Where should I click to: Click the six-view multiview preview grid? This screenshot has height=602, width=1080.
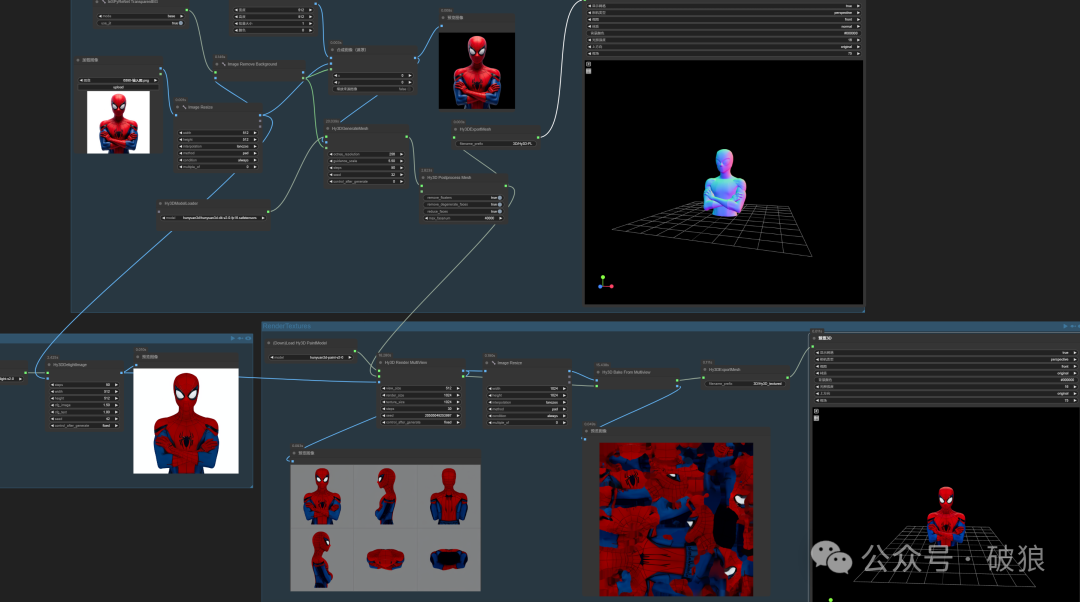pos(386,528)
